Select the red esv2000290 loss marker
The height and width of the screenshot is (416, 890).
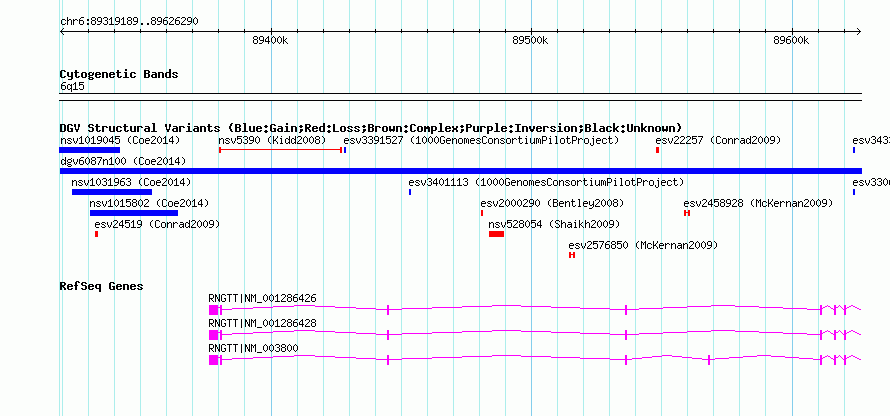pyautogui.click(x=482, y=213)
